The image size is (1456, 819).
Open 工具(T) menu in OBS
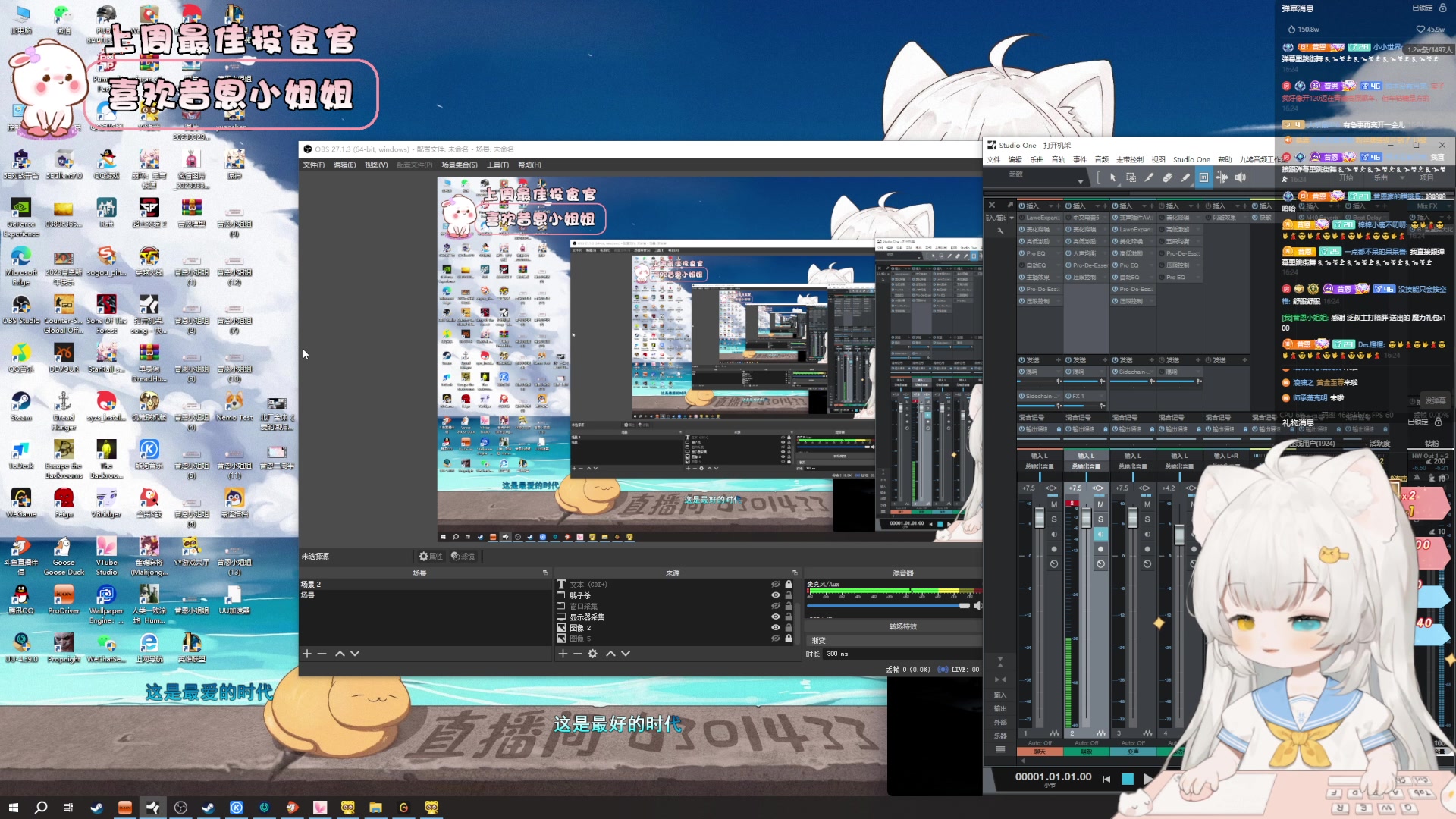(497, 165)
